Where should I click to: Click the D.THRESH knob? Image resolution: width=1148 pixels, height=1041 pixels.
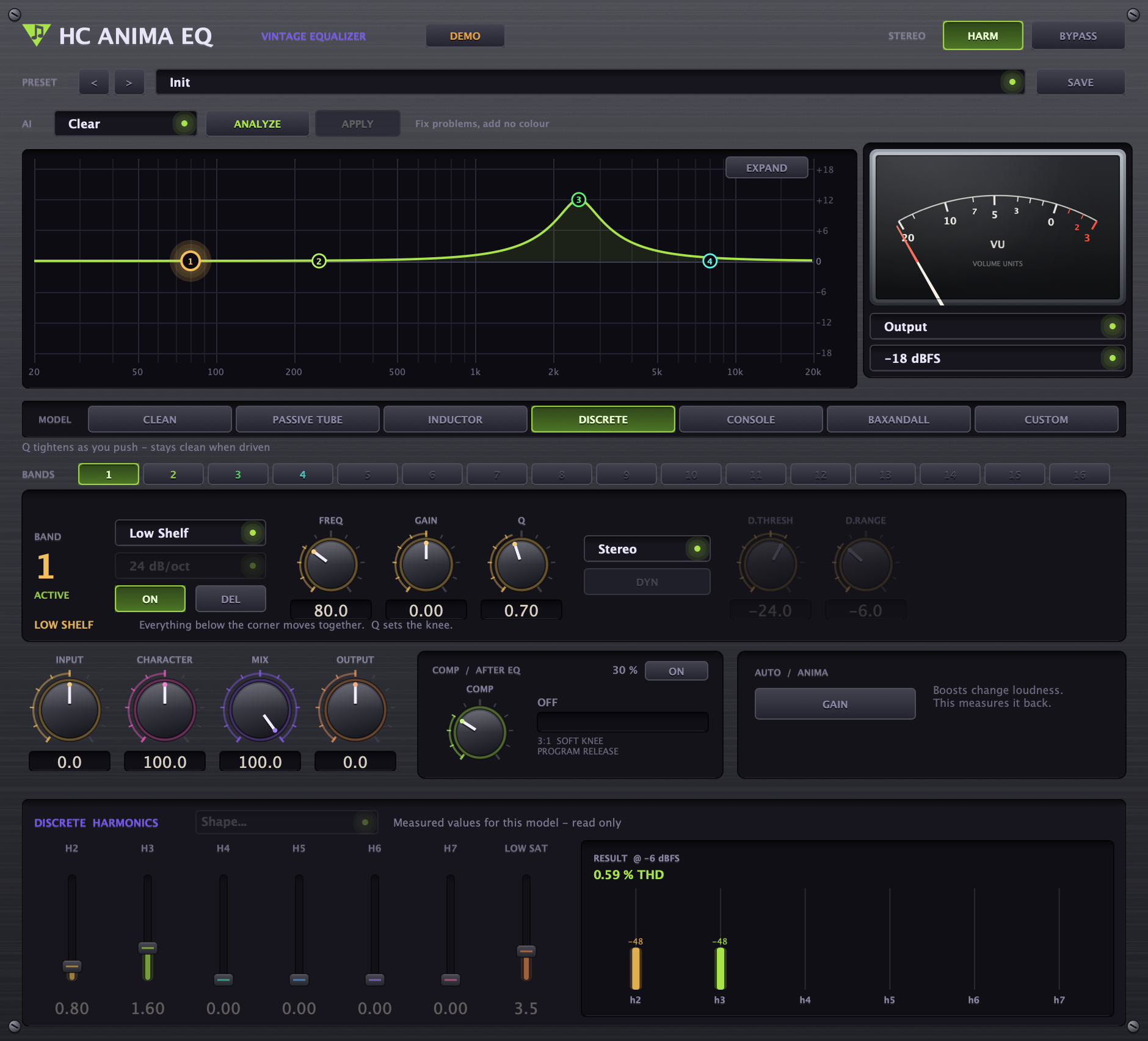tap(771, 564)
